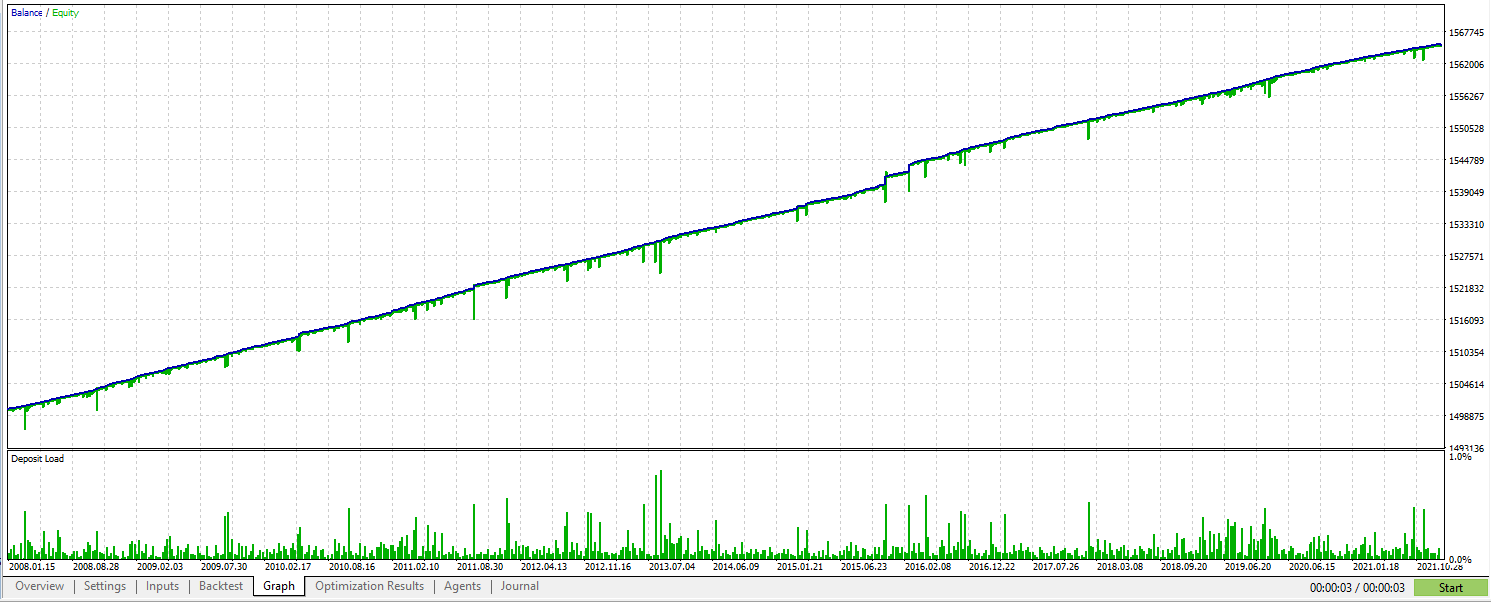Click the 1516093 axis value
The width and height of the screenshot is (1491, 603).
[x=1467, y=321]
